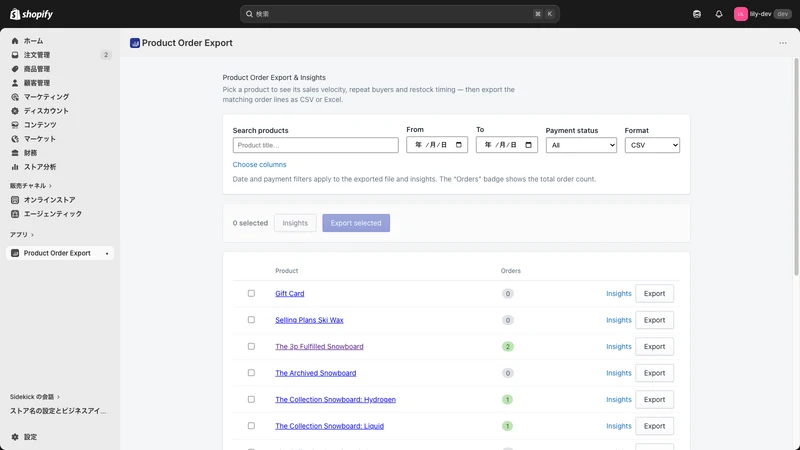The height and width of the screenshot is (450, 800).
Task: Check the Selling Plans Ski Wax checkbox
Action: click(251, 320)
